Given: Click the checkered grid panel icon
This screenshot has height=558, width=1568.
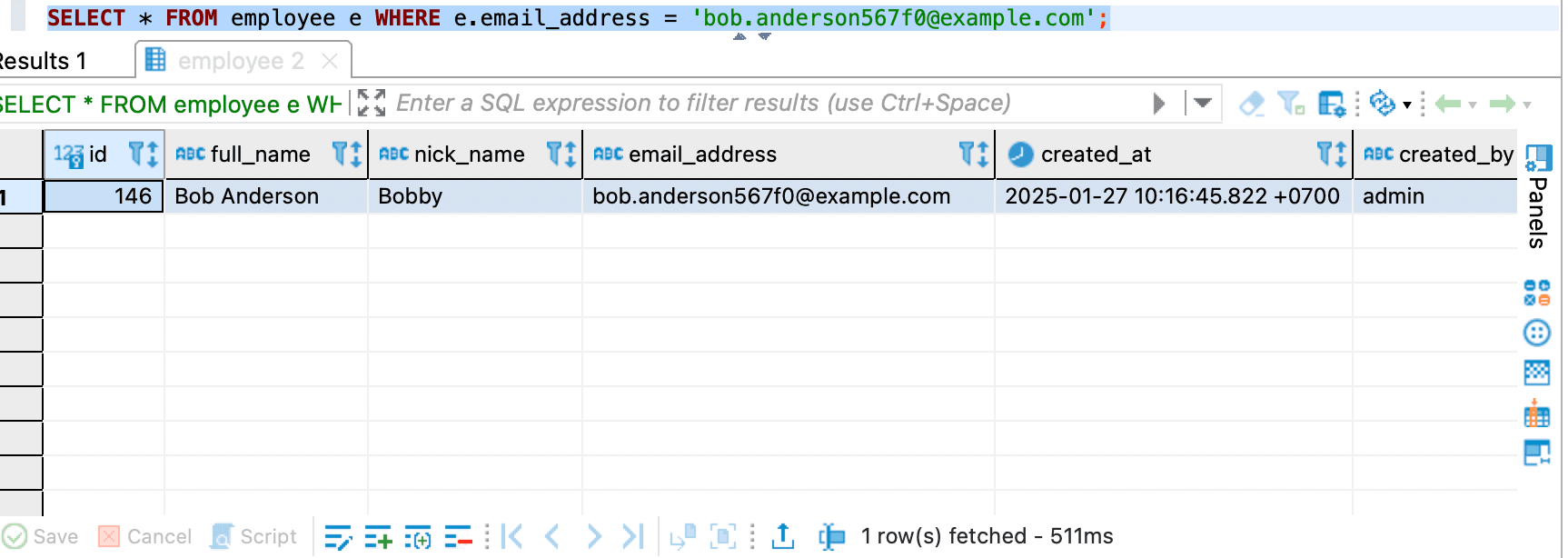Looking at the screenshot, I should pos(1537,373).
